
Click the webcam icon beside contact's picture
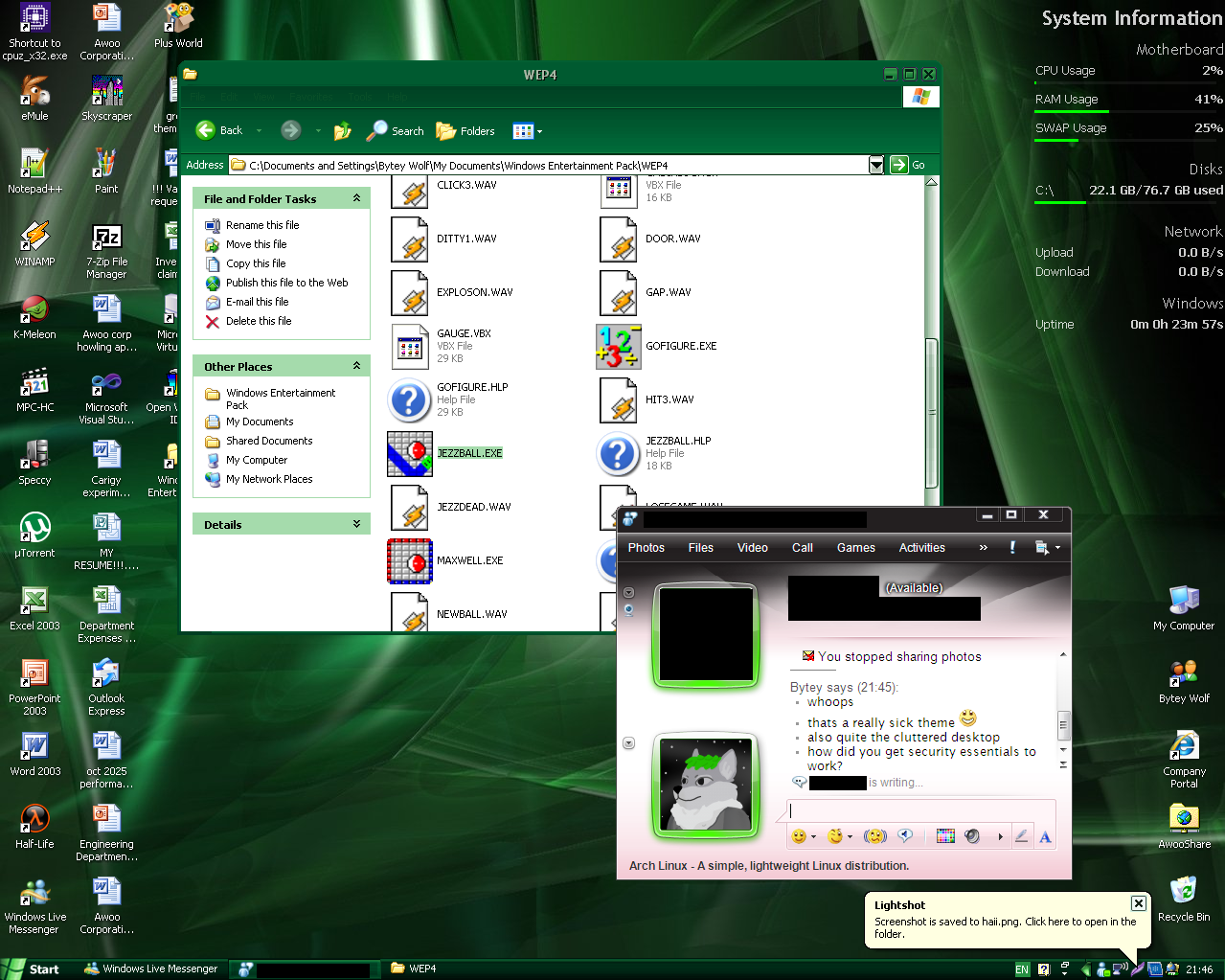629,609
